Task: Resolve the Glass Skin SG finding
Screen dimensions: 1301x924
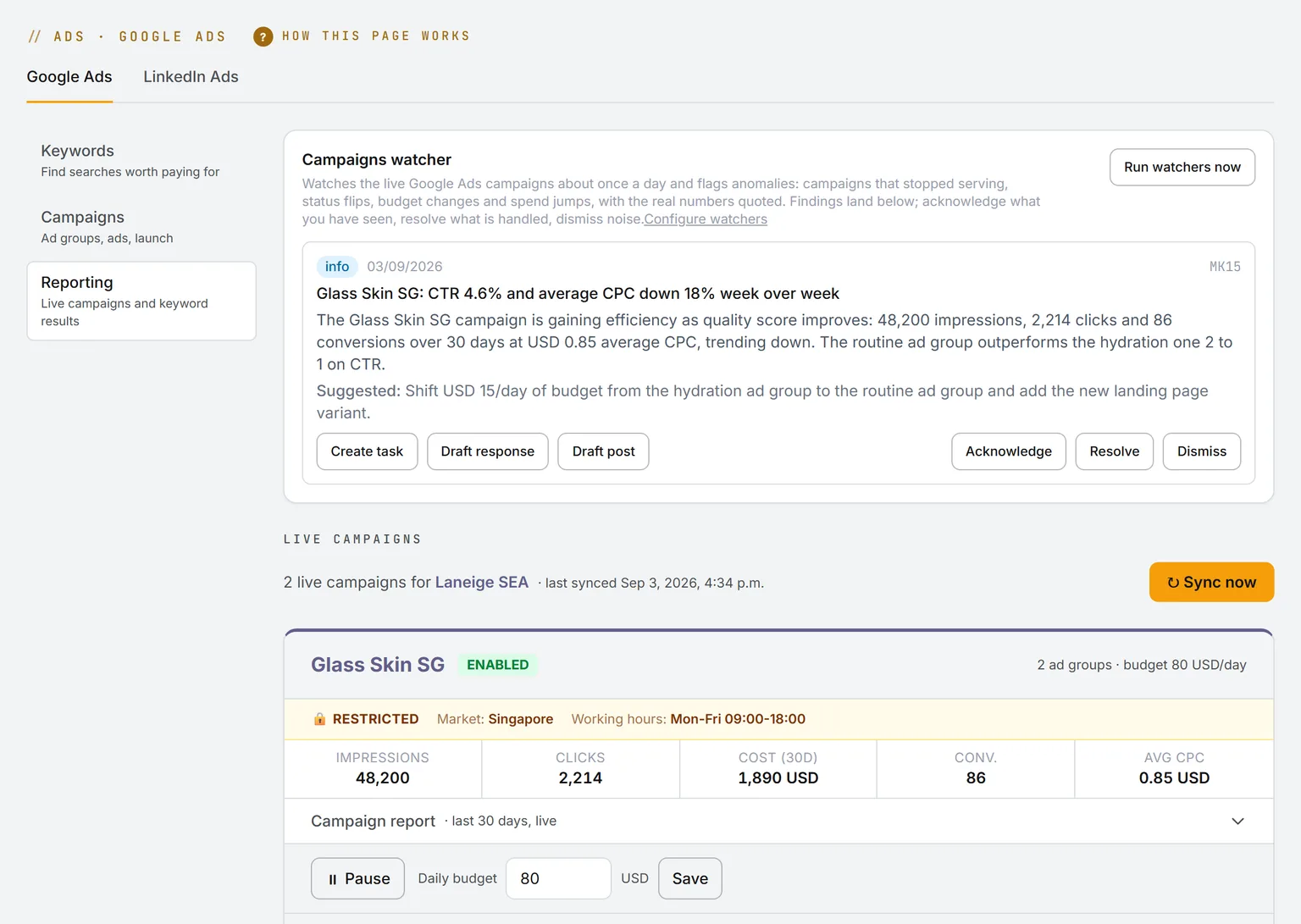Action: [x=1115, y=451]
